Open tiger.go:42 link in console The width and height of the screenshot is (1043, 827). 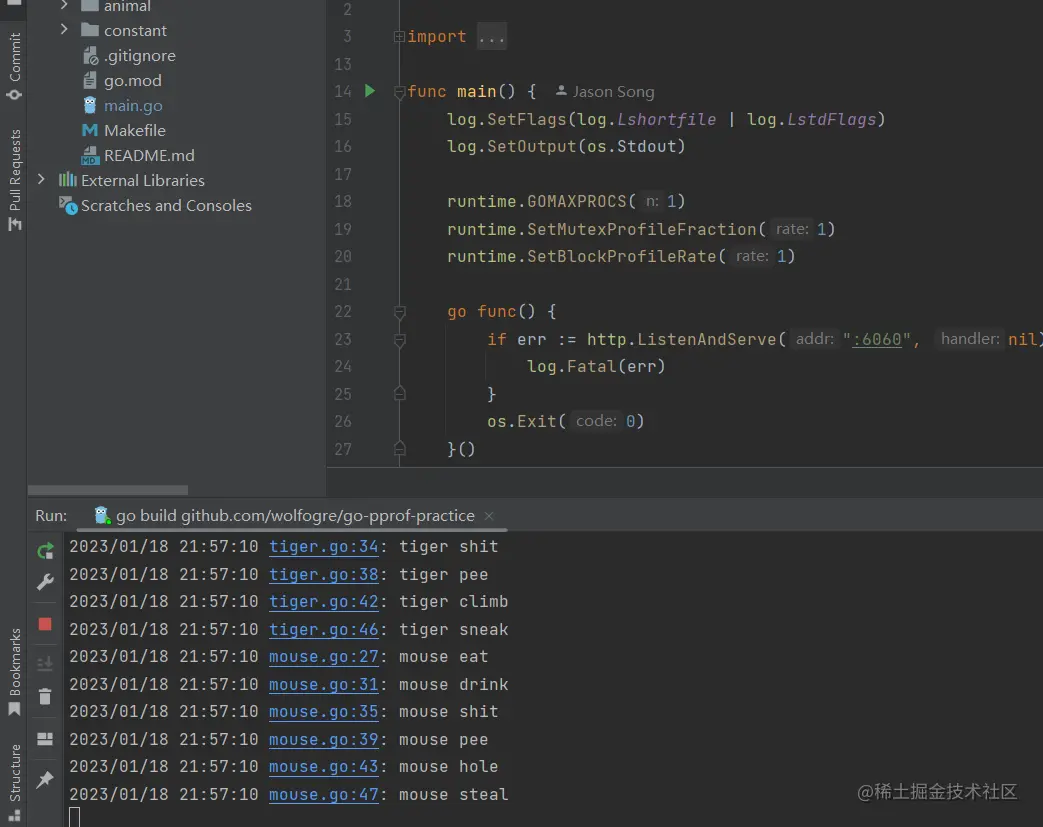323,601
